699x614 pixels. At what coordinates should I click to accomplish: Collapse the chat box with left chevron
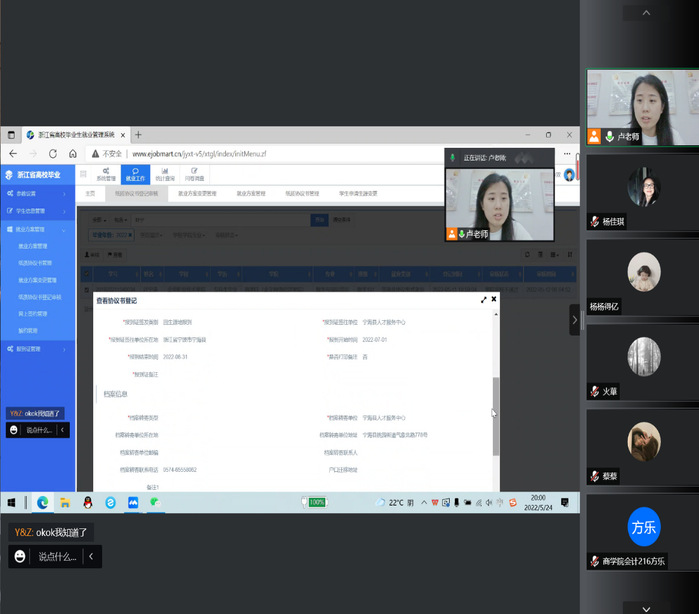(91, 556)
